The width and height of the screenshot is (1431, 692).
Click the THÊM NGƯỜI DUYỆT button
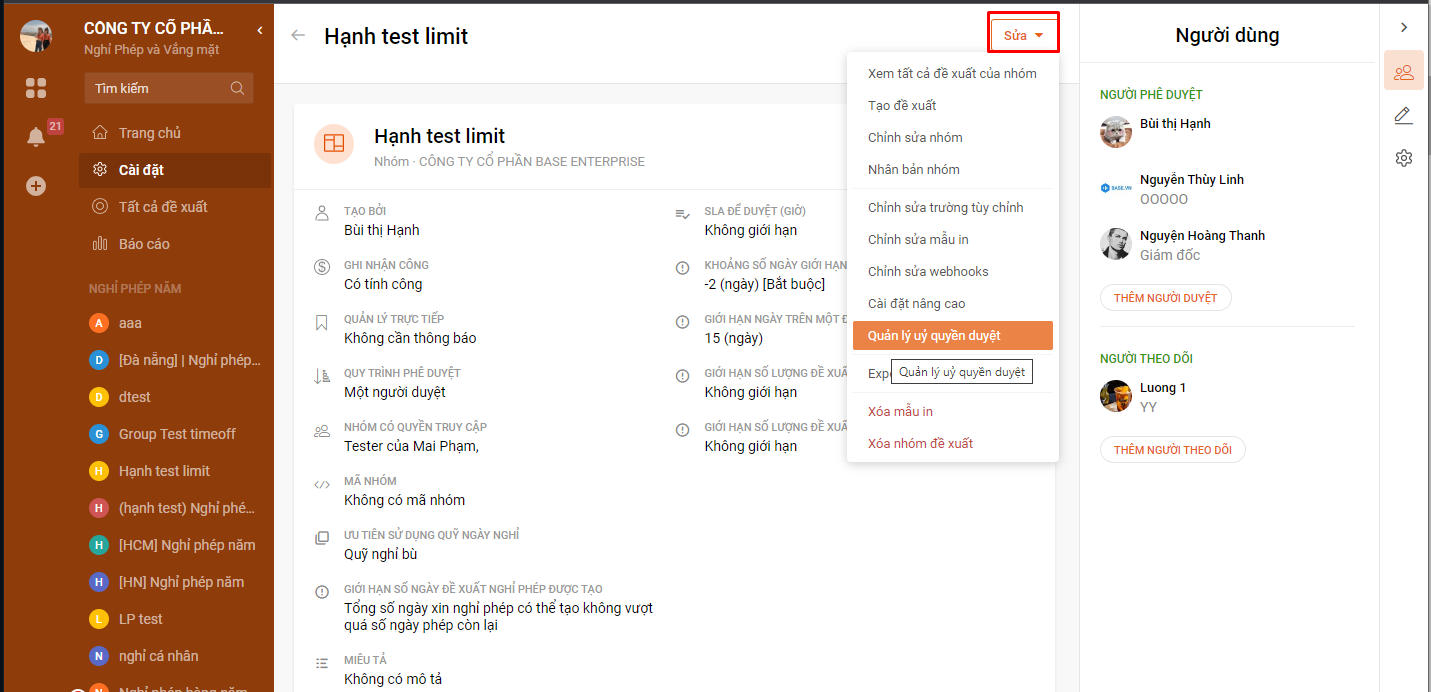click(x=1166, y=298)
